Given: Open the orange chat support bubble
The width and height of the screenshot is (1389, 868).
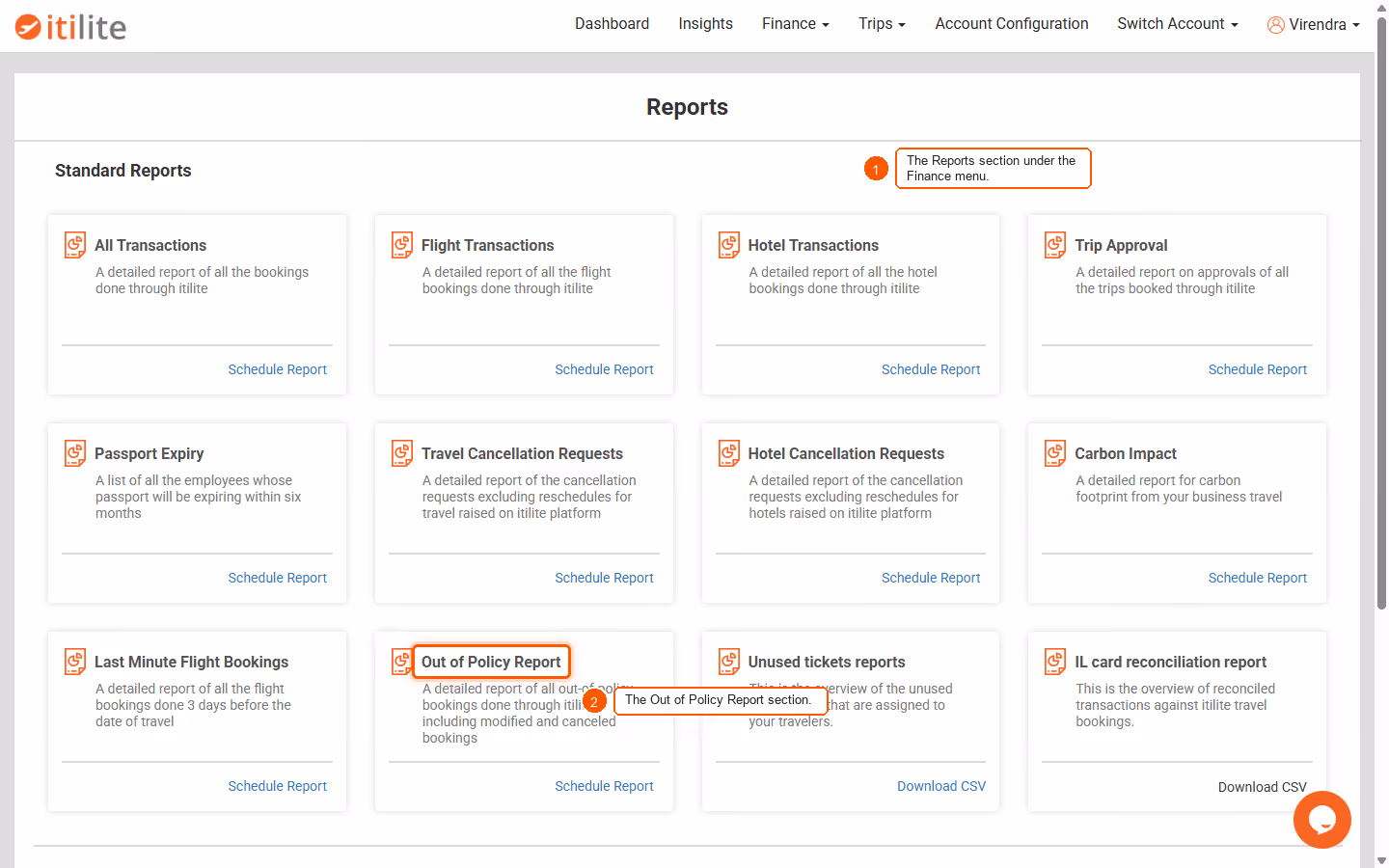Looking at the screenshot, I should coord(1321,820).
